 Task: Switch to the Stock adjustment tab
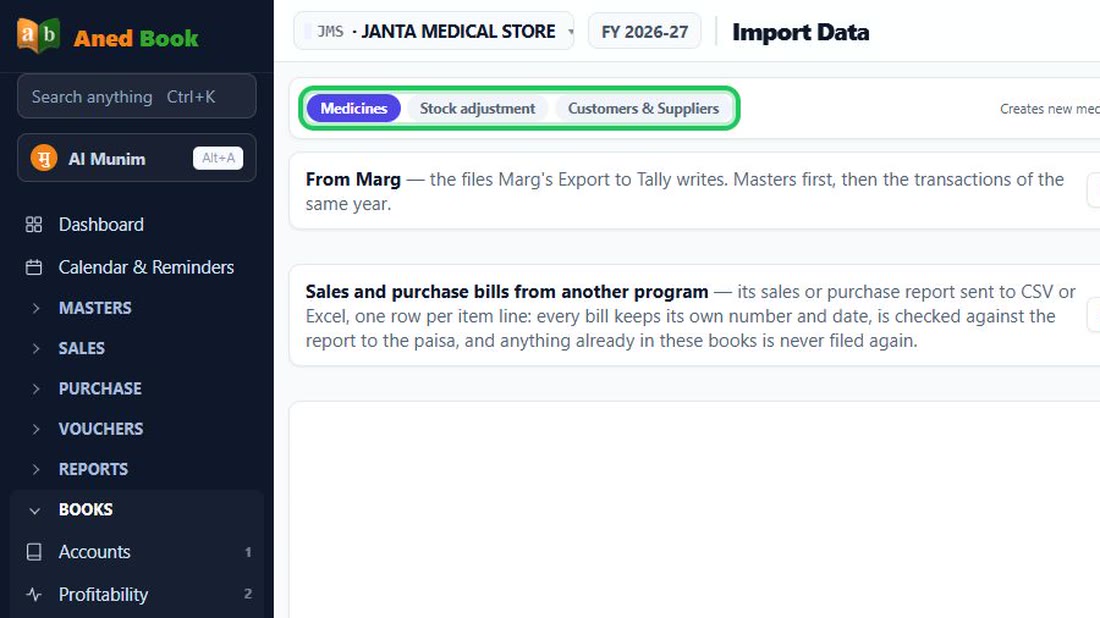[x=477, y=109]
